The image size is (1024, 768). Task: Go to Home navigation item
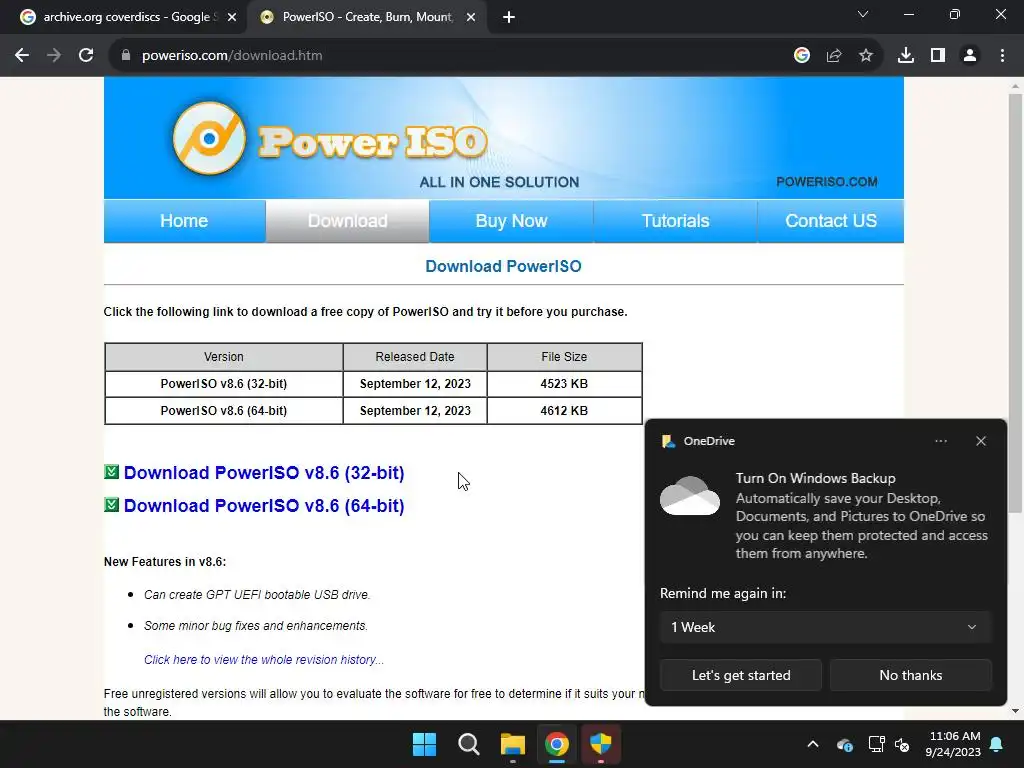coord(184,221)
